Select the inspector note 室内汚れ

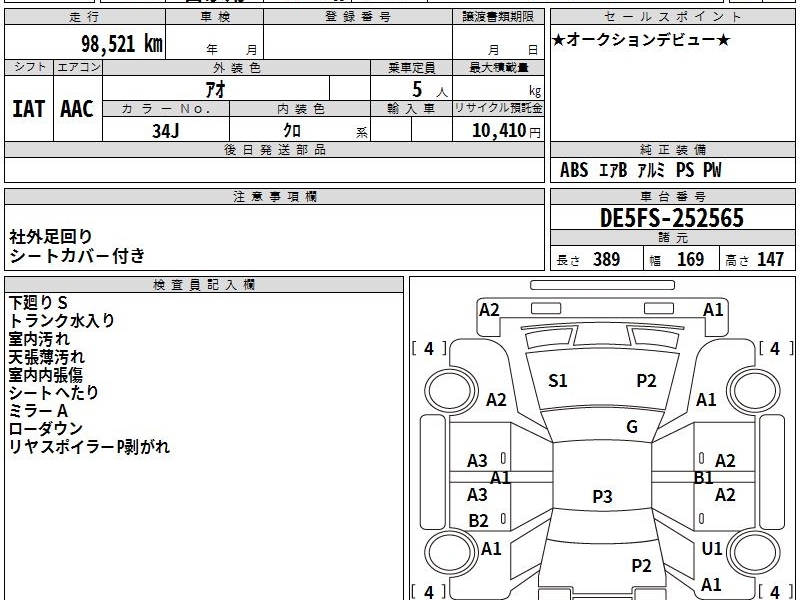(x=39, y=339)
